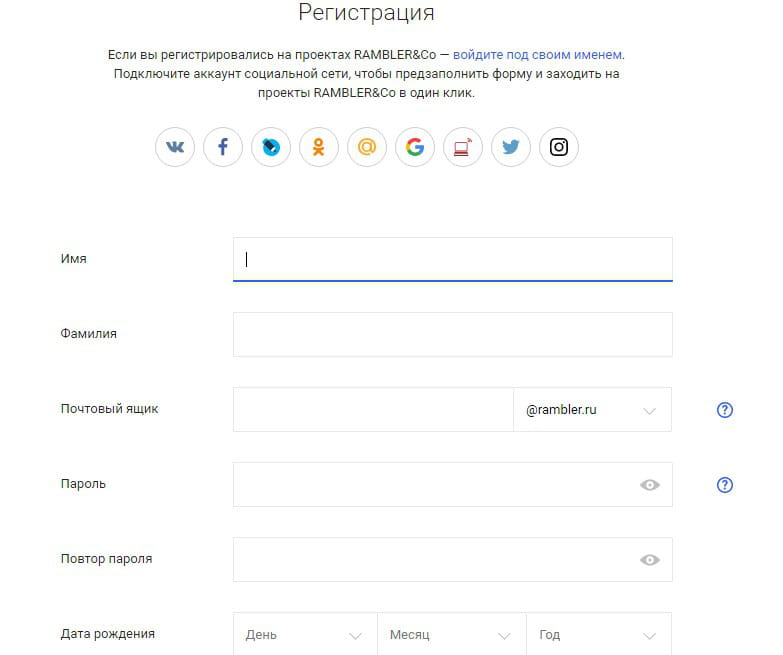Toggle visibility for Повтор пароля field
Viewport: 783px width, 655px height.
point(650,560)
